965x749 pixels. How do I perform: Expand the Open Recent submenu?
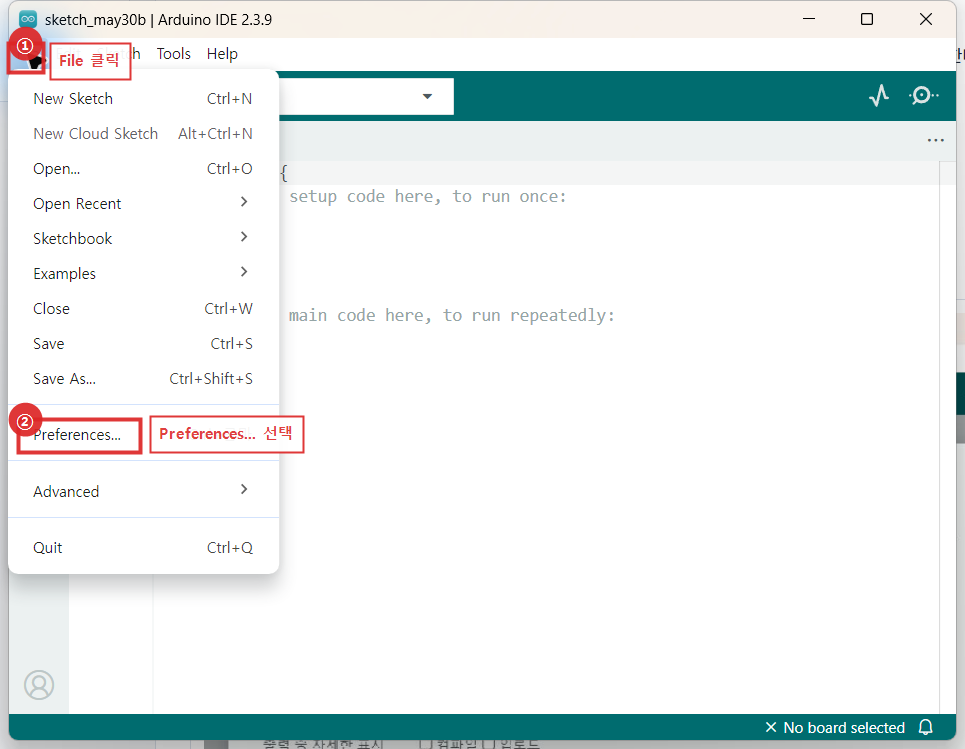coord(143,203)
